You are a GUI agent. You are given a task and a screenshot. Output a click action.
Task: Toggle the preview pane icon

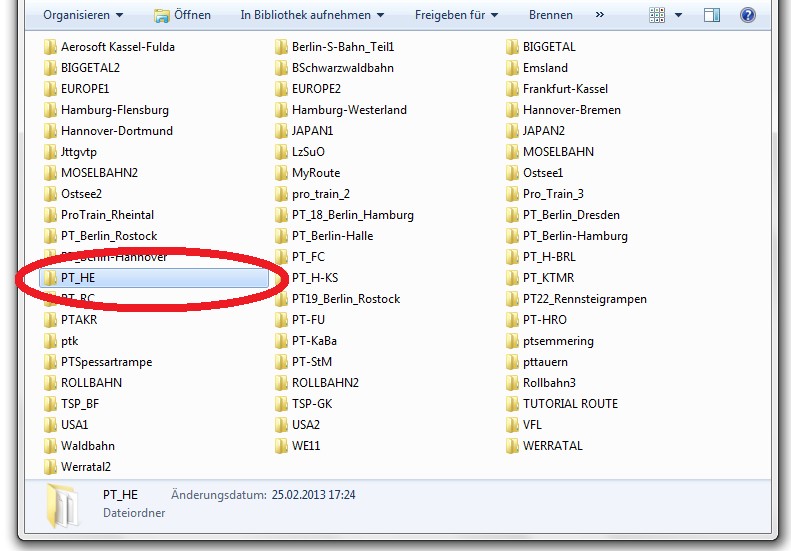[x=712, y=15]
